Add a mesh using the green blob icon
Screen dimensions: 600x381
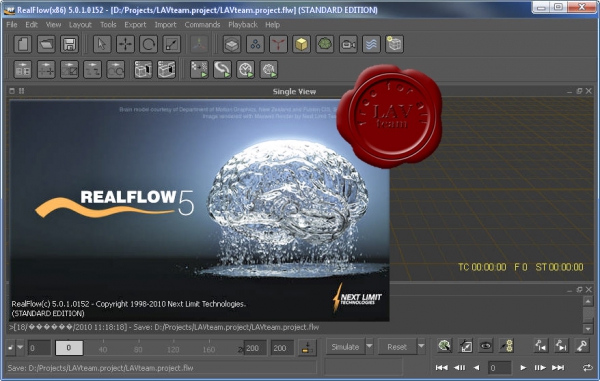pos(325,44)
